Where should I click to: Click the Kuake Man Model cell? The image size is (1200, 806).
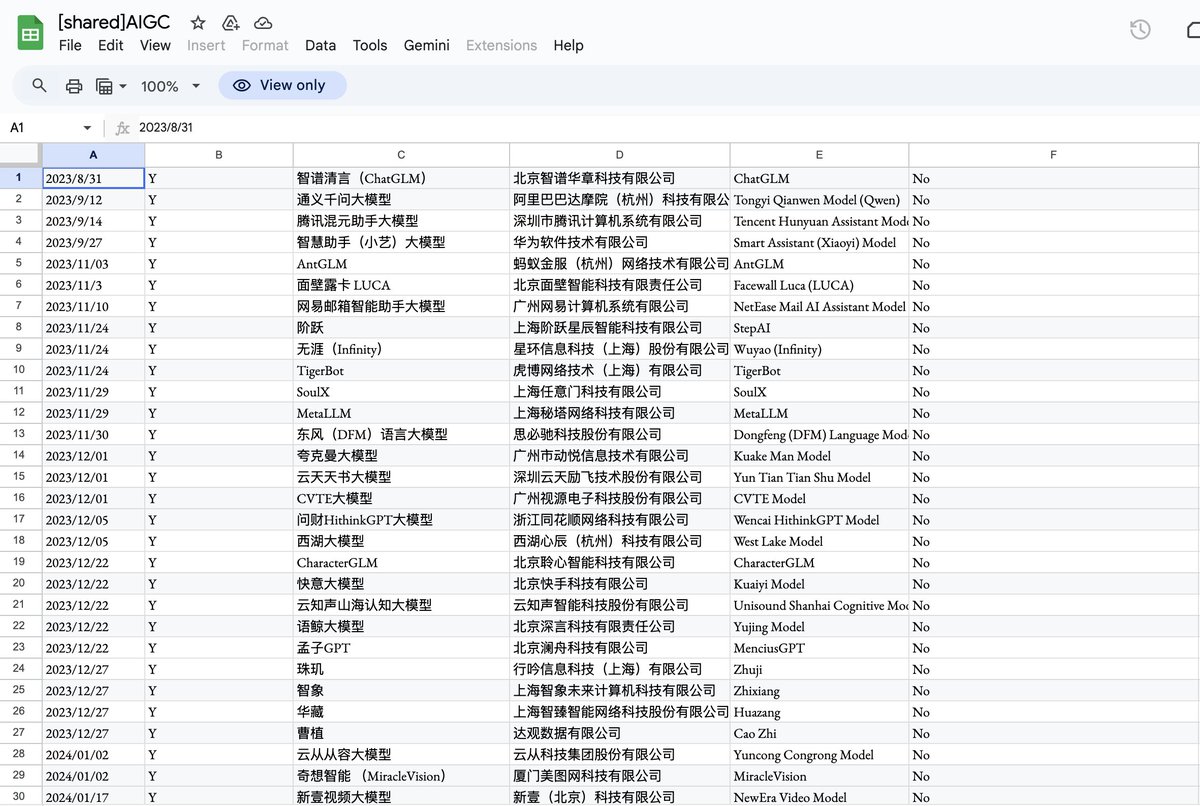(x=819, y=456)
